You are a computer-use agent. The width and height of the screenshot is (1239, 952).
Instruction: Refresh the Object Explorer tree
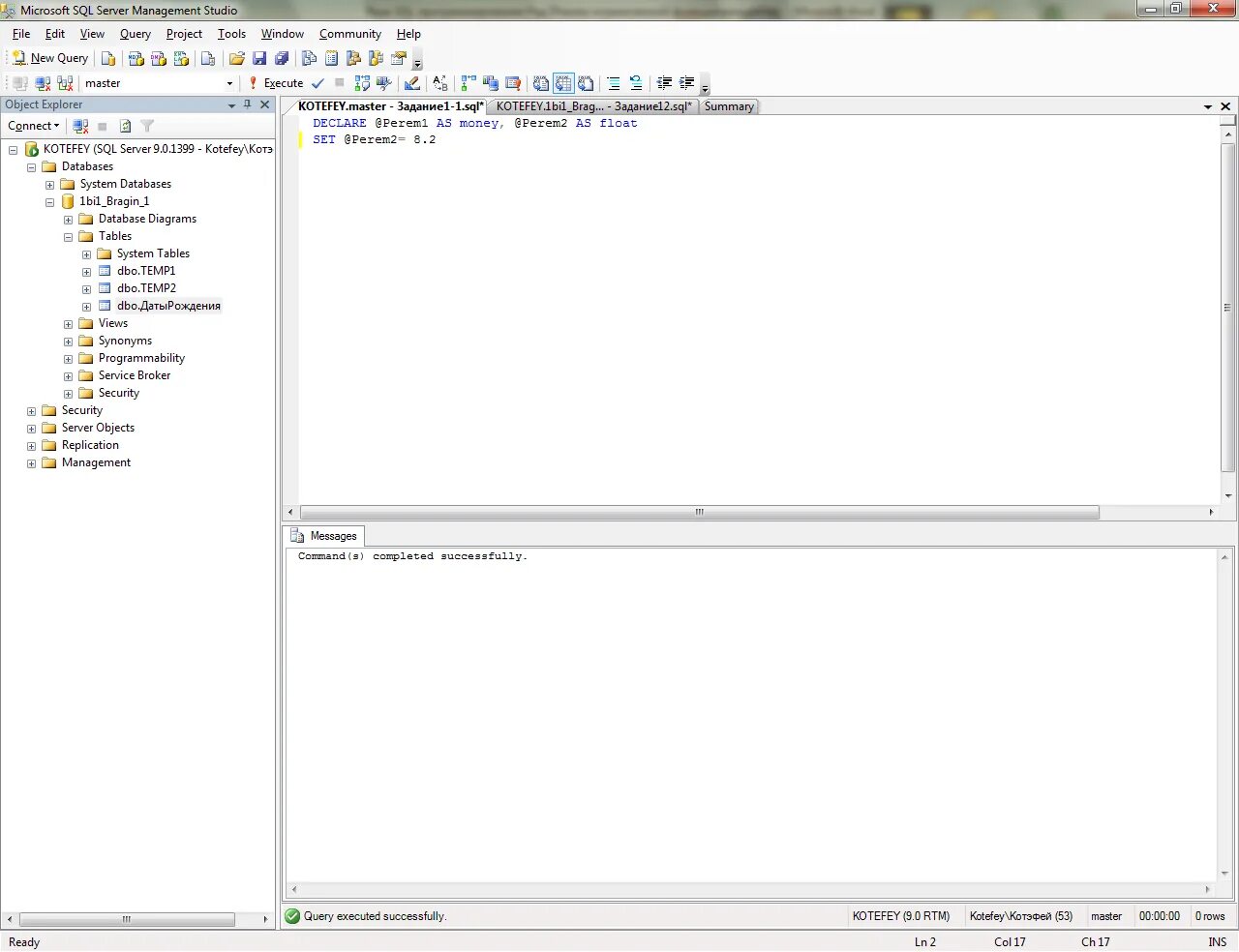point(125,126)
